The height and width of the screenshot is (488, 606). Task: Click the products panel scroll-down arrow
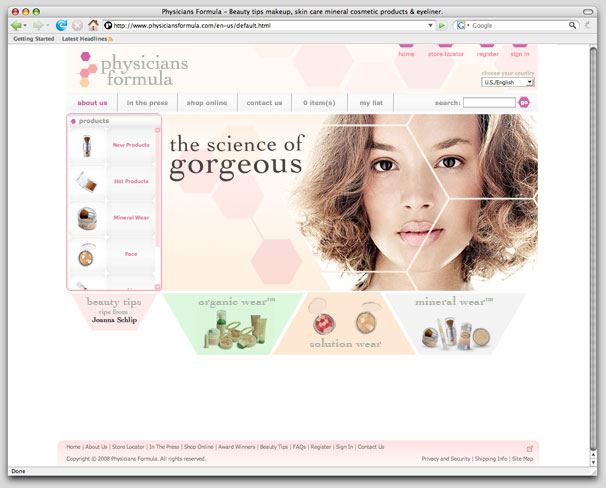point(157,287)
